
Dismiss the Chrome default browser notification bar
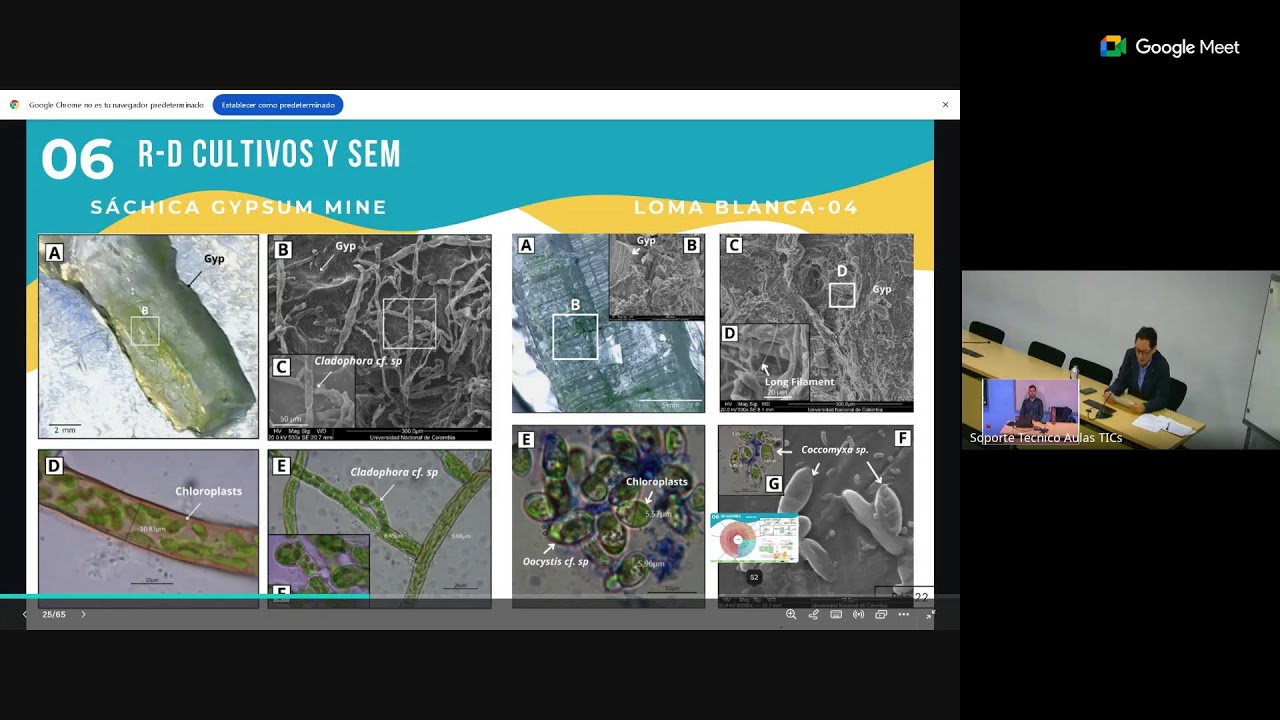945,105
